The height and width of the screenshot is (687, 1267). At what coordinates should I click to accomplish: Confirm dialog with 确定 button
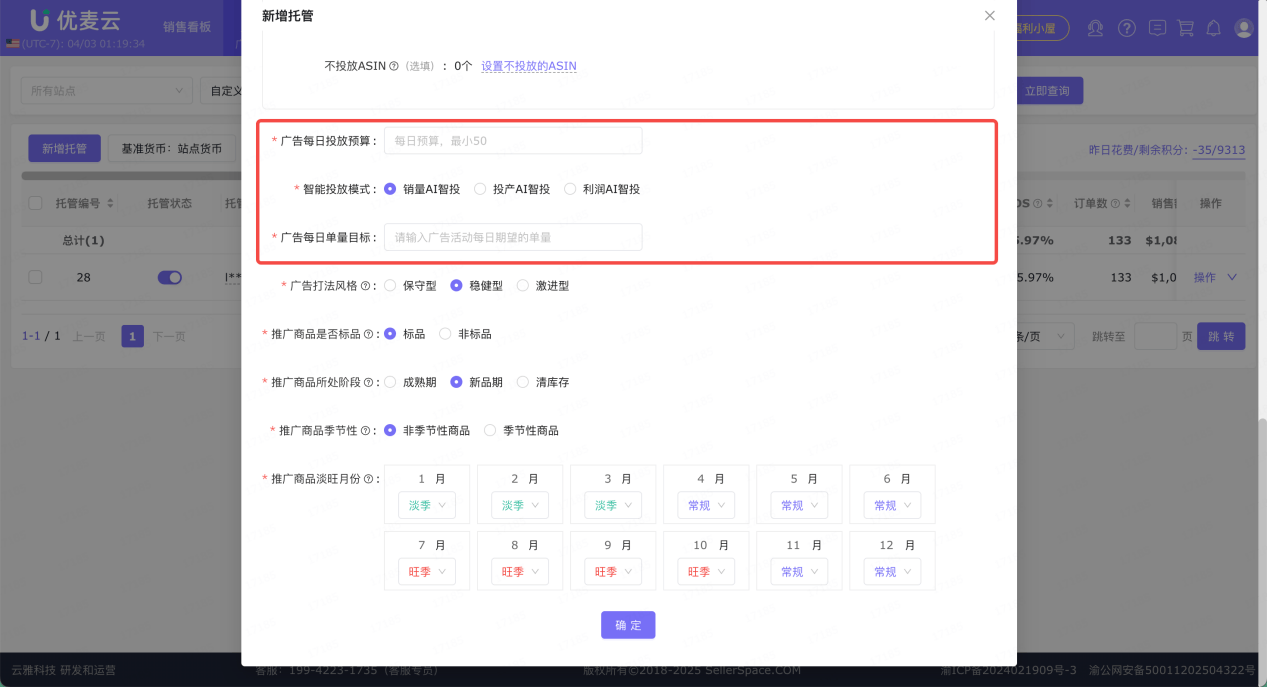(628, 625)
